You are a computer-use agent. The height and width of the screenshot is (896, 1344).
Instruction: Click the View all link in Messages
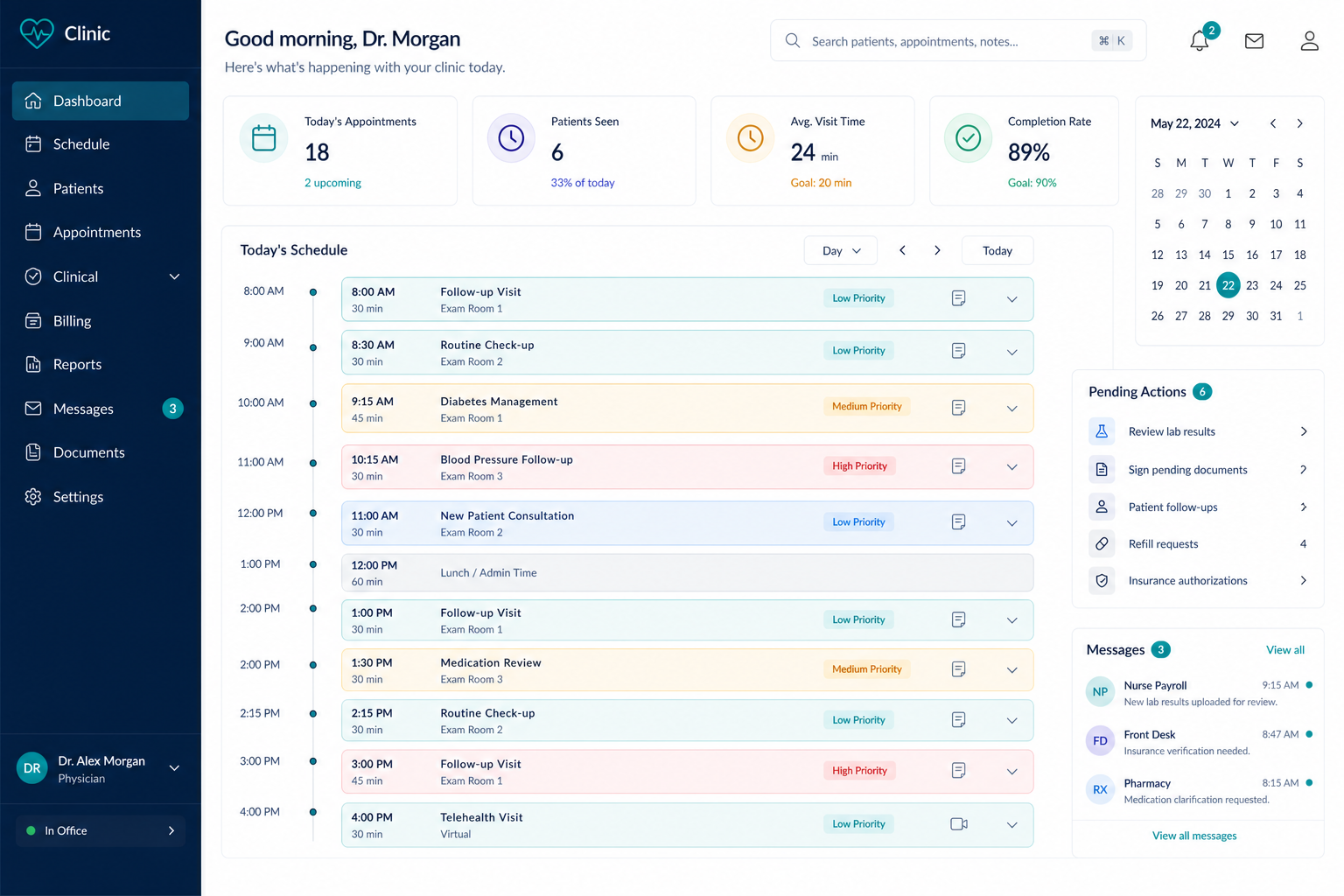(1285, 650)
